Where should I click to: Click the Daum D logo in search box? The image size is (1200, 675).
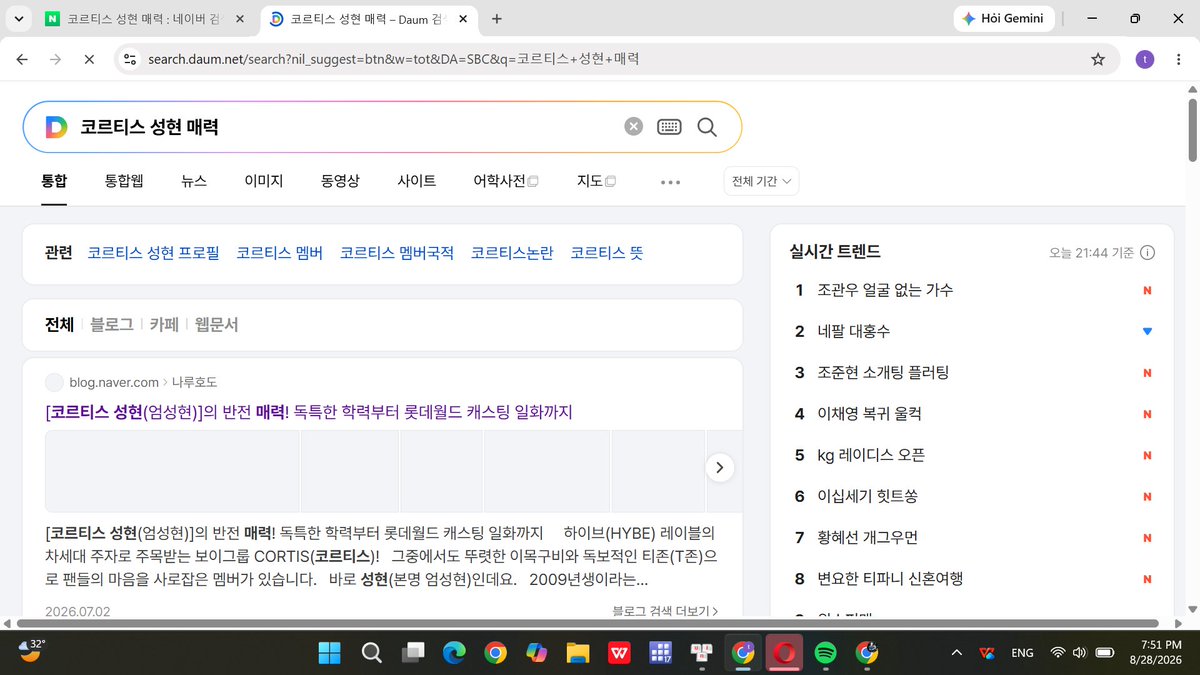(x=56, y=127)
